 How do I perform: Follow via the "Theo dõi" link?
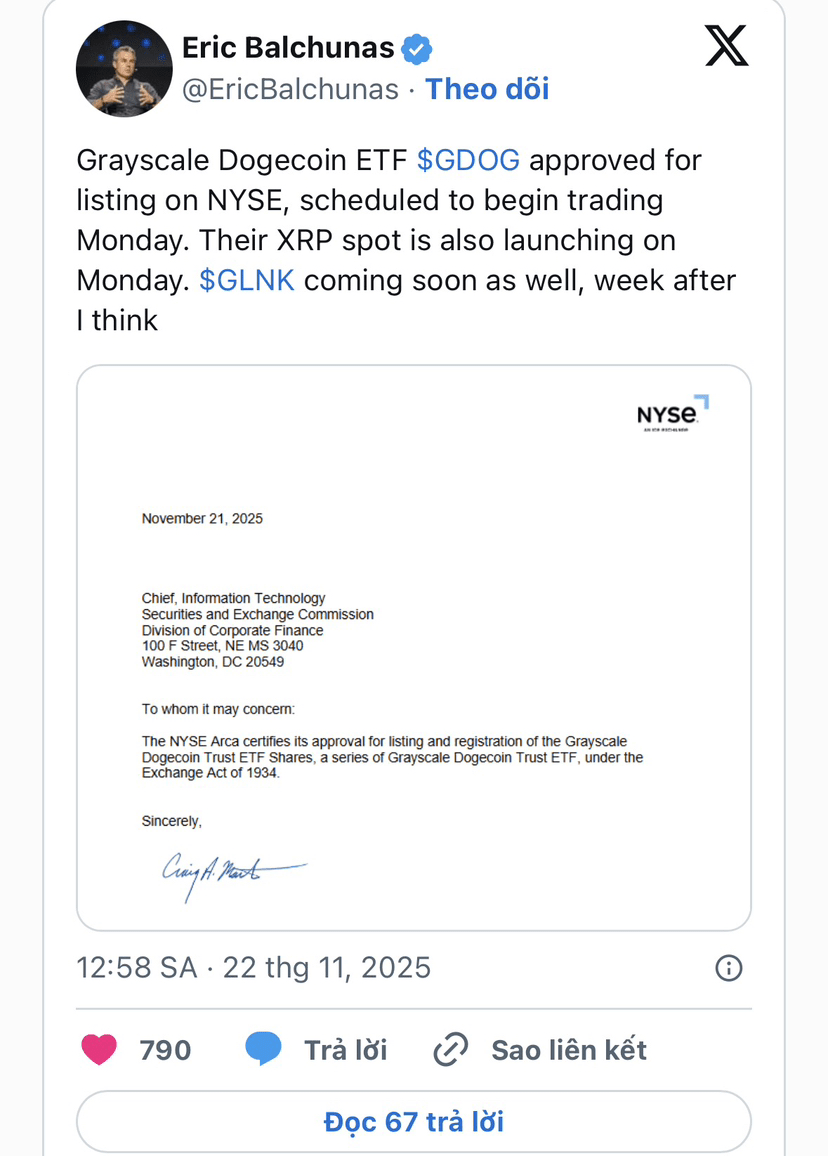click(x=487, y=89)
